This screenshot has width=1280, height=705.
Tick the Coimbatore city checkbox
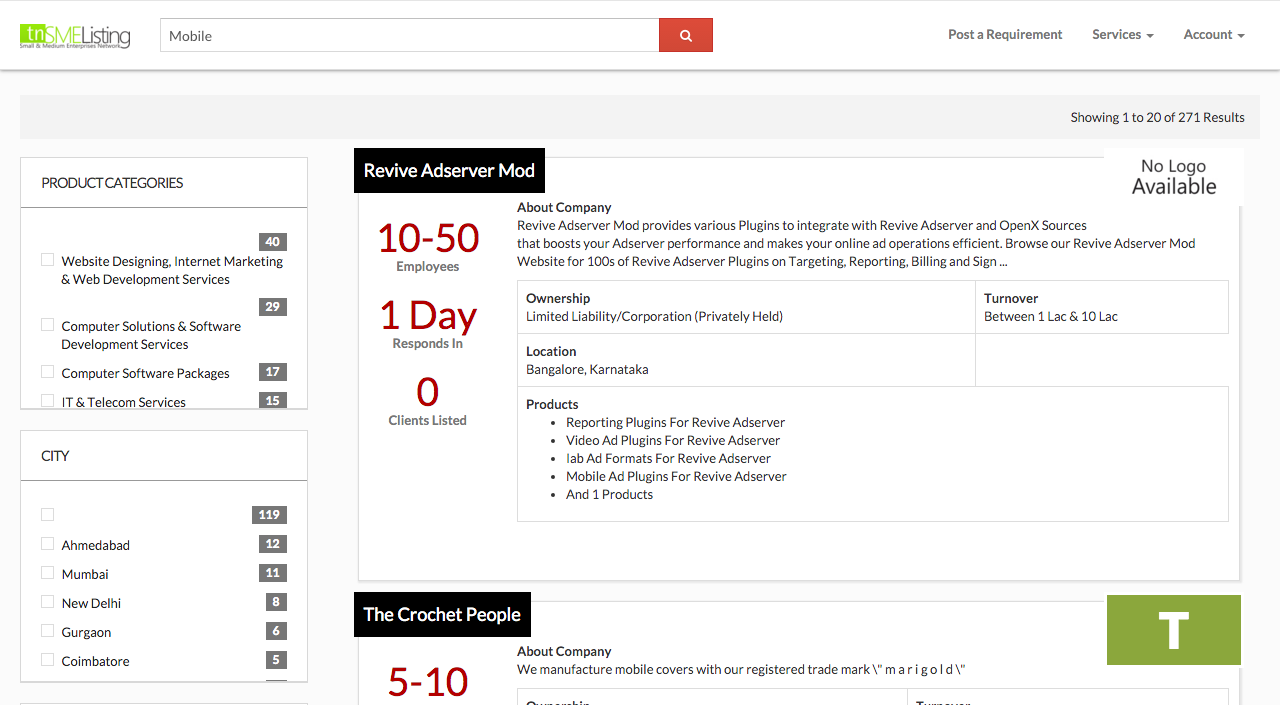click(47, 660)
